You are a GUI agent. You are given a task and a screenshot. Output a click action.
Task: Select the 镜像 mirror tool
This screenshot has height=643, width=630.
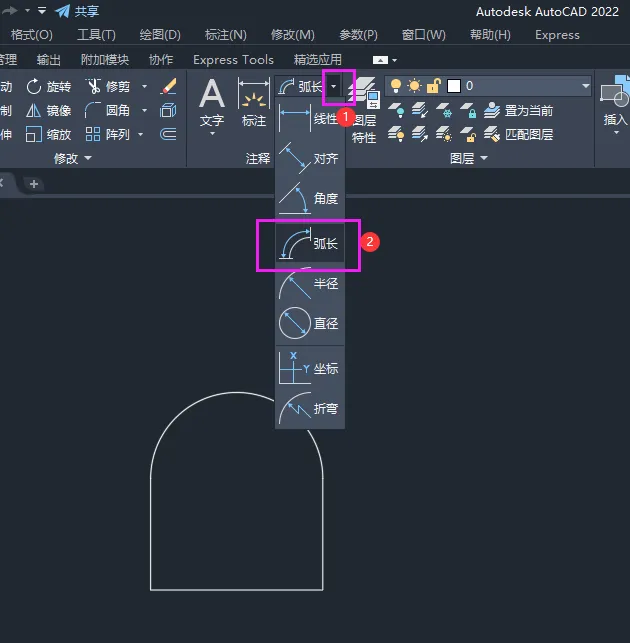(x=48, y=110)
